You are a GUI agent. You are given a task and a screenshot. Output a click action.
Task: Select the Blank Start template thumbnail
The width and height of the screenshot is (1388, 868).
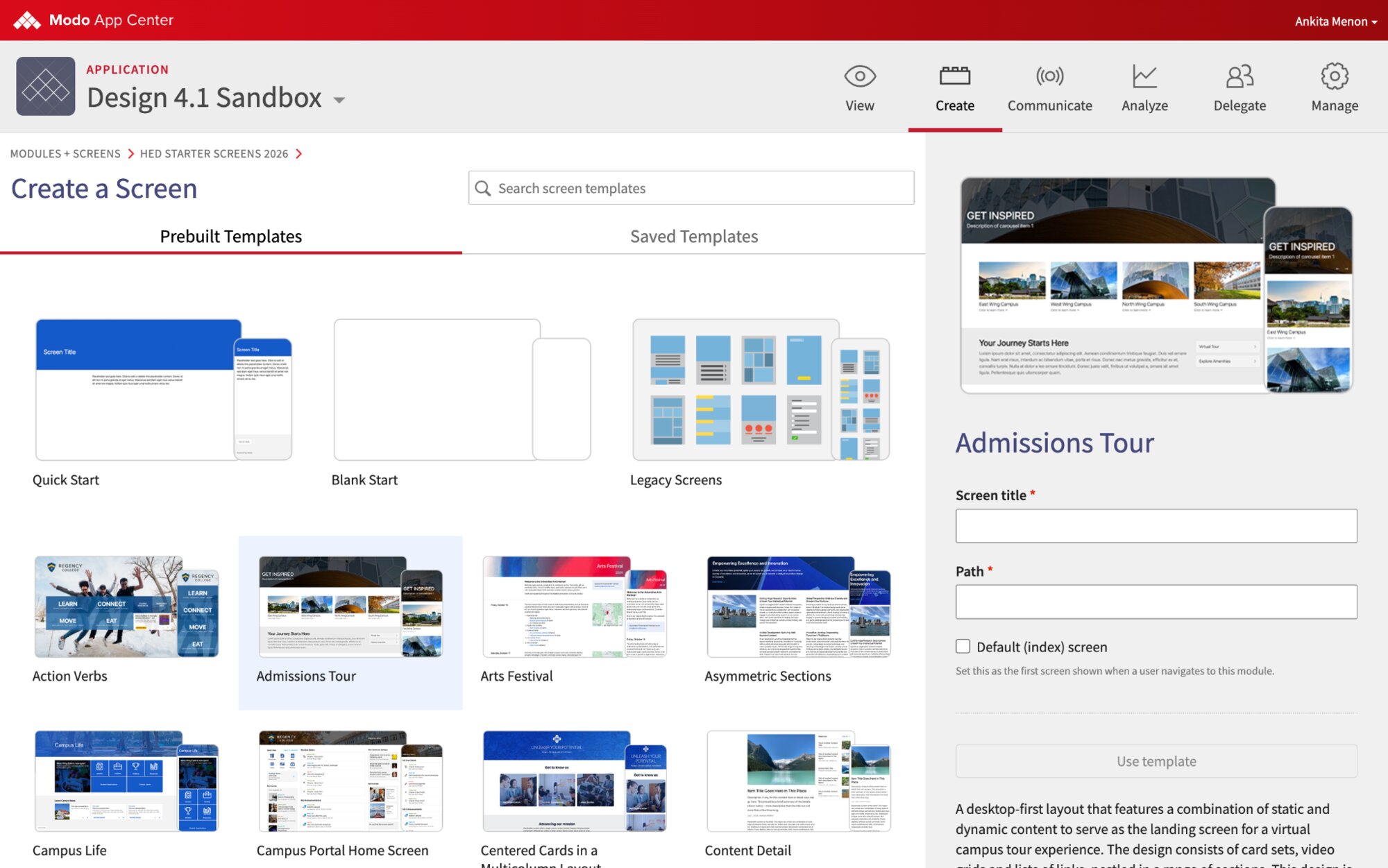click(x=462, y=389)
